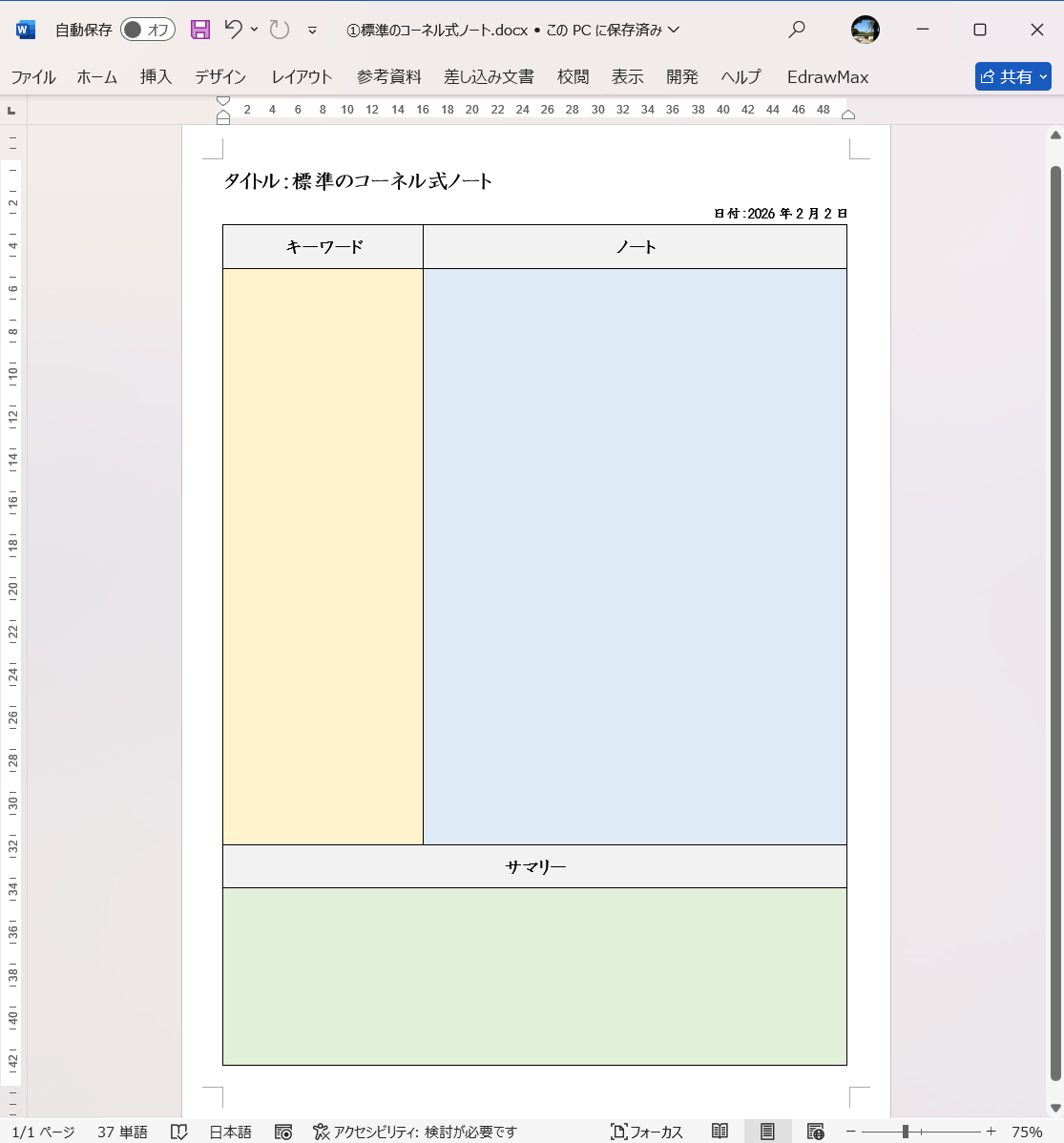Viewport: 1064px width, 1143px height.
Task: Open the 挿入 tab
Action: (x=156, y=77)
